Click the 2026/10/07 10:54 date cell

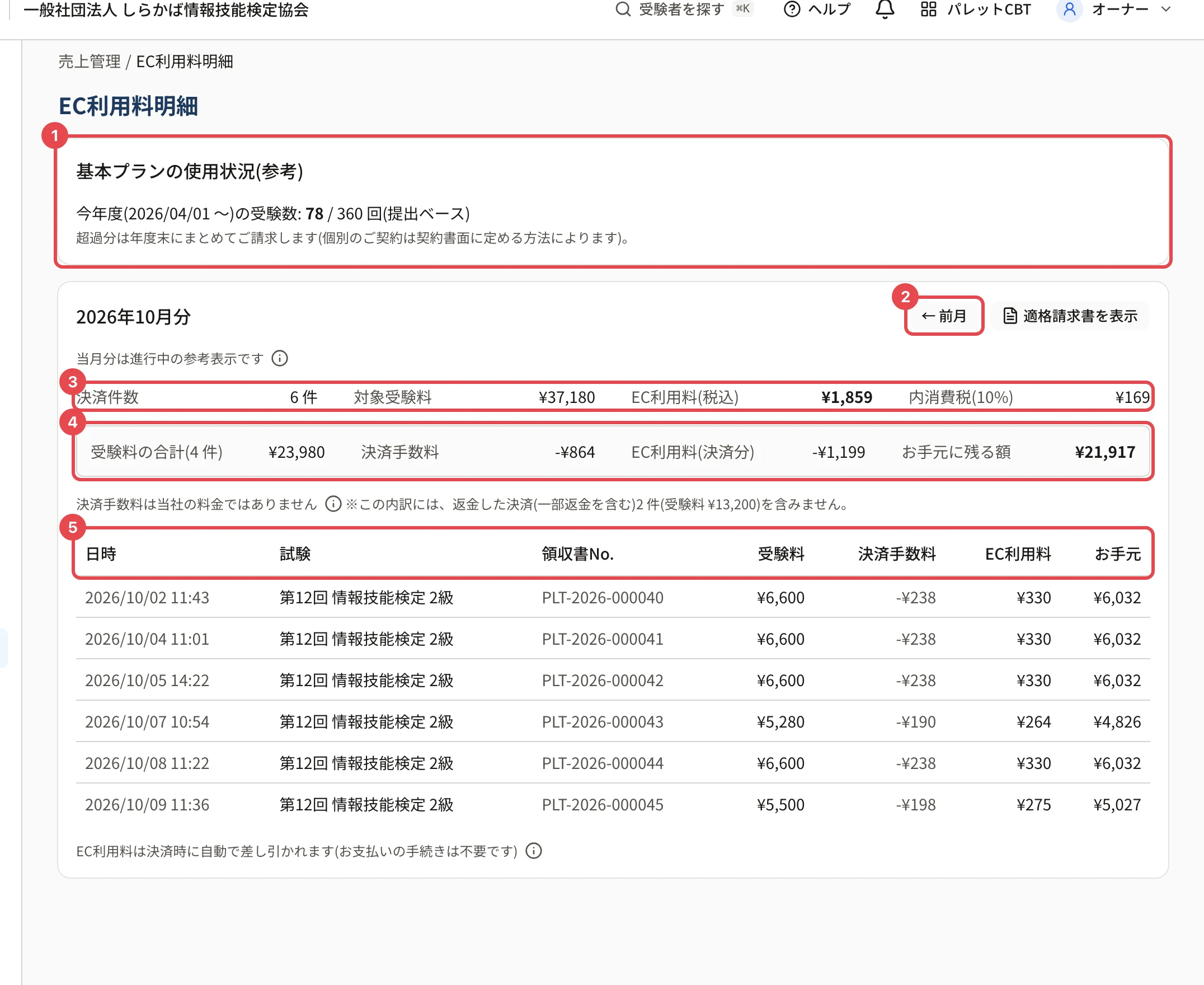click(147, 722)
